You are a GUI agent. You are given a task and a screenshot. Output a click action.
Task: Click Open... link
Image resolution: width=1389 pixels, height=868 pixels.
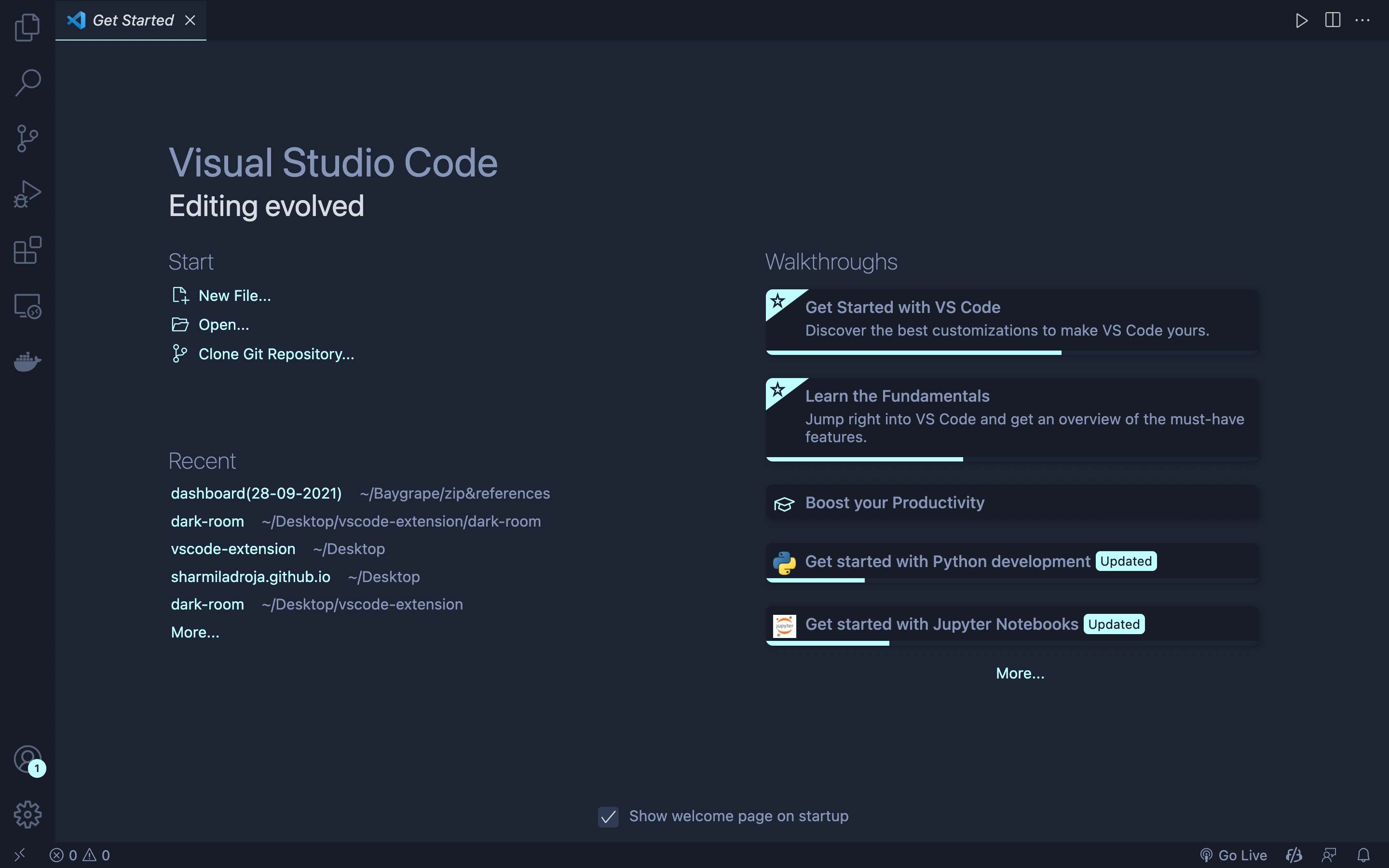tap(224, 325)
